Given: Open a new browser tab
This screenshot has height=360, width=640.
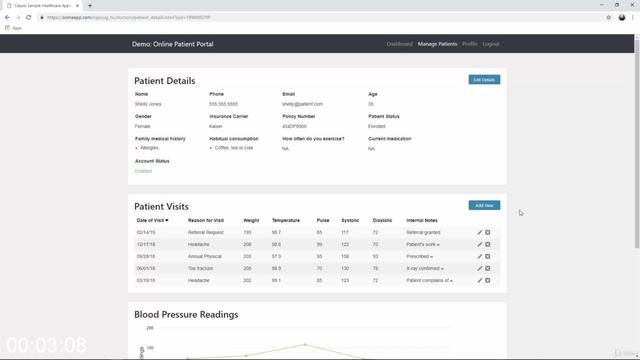Looking at the screenshot, I should click(90, 6).
